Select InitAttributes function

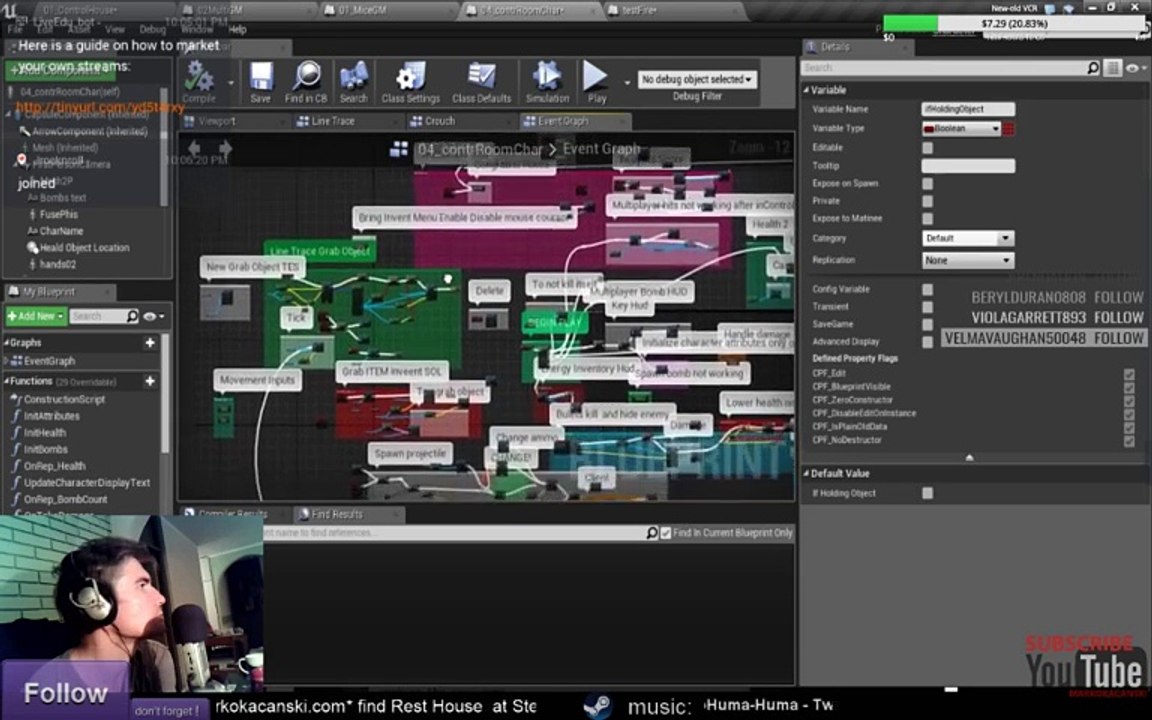coord(52,416)
